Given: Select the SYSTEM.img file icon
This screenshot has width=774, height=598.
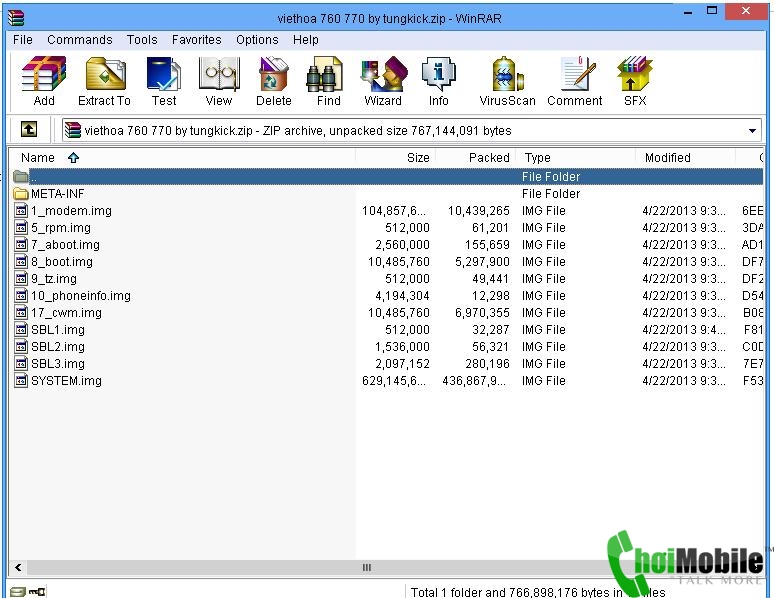Looking at the screenshot, I should (x=21, y=381).
